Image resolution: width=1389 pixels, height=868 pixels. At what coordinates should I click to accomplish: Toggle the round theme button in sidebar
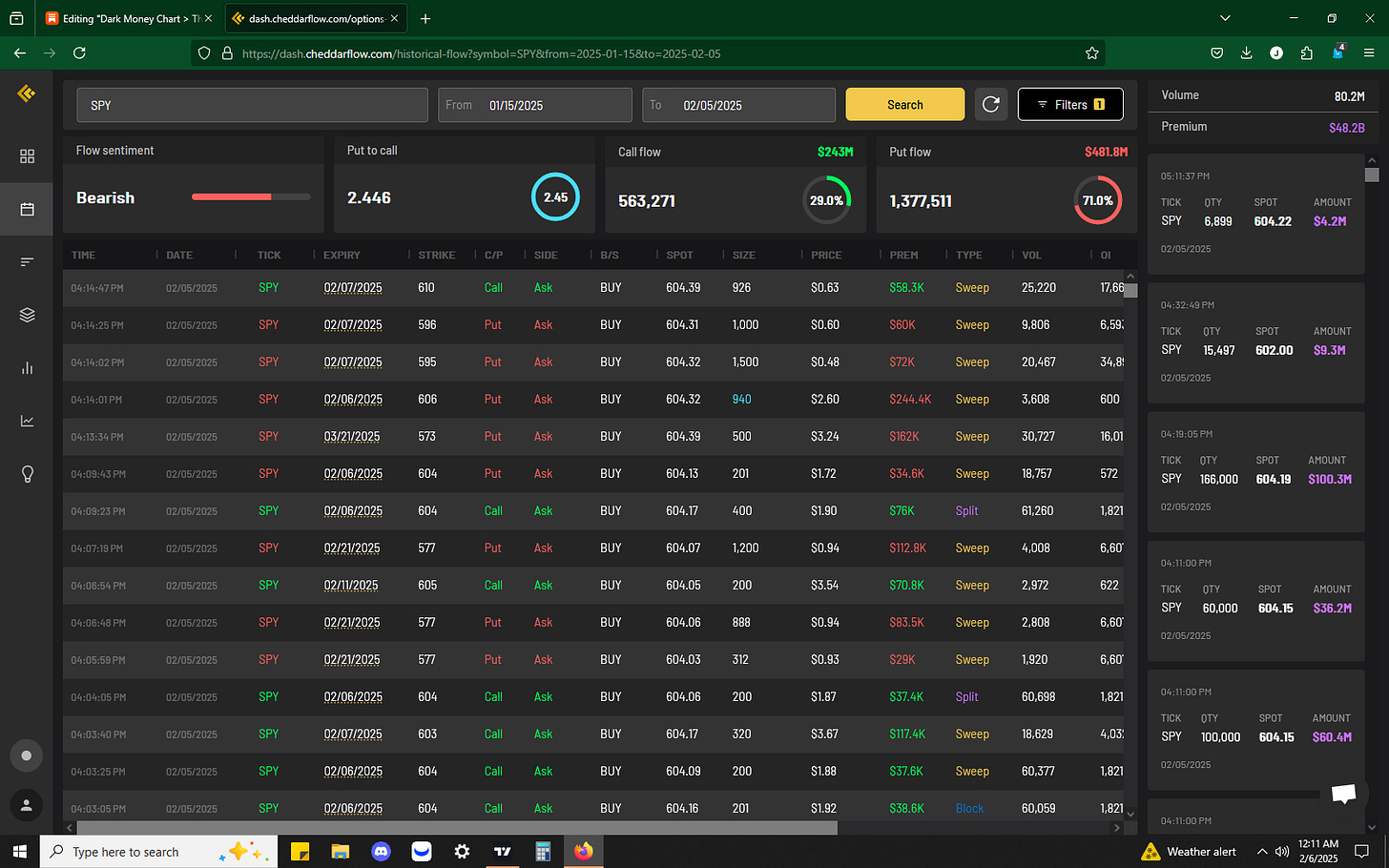coord(27,755)
